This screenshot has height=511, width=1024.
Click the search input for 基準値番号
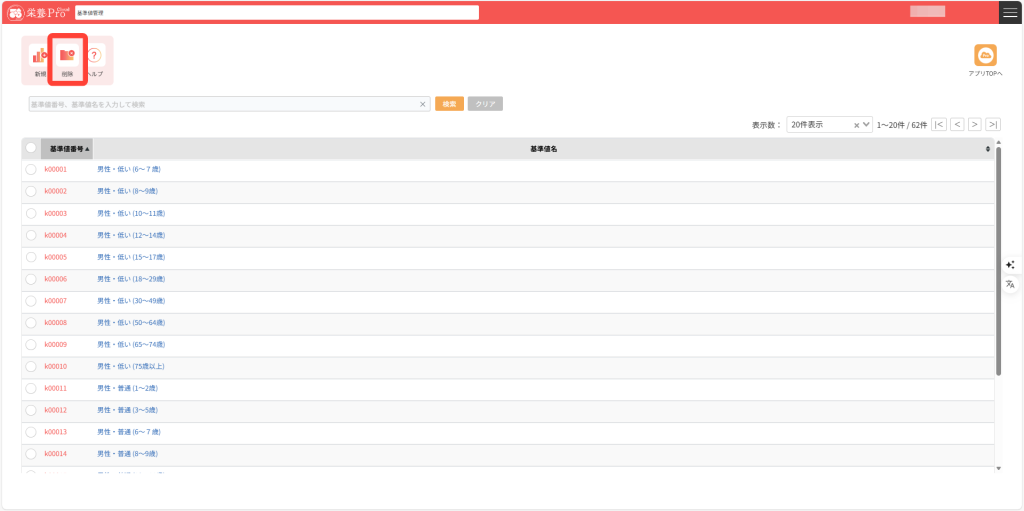click(220, 104)
